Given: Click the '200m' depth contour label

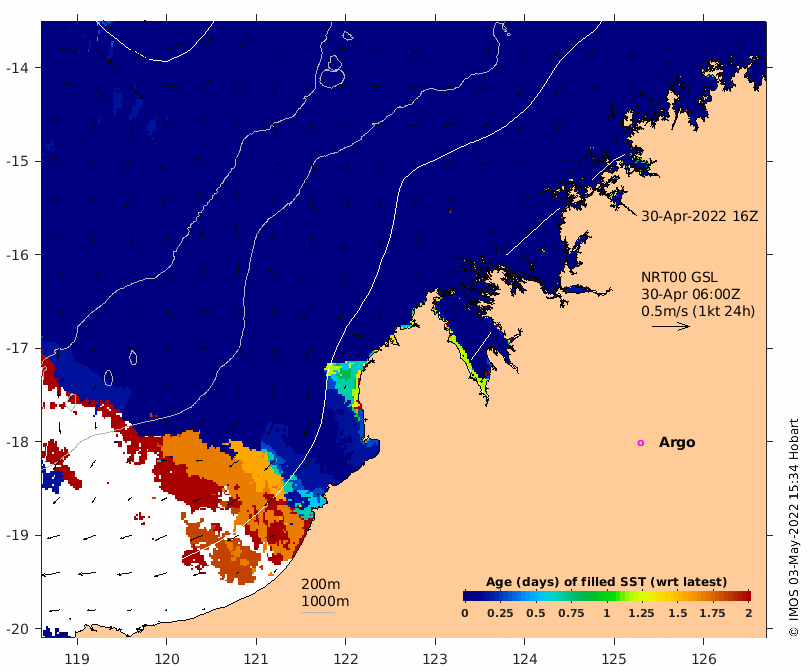Looking at the screenshot, I should click(321, 584).
